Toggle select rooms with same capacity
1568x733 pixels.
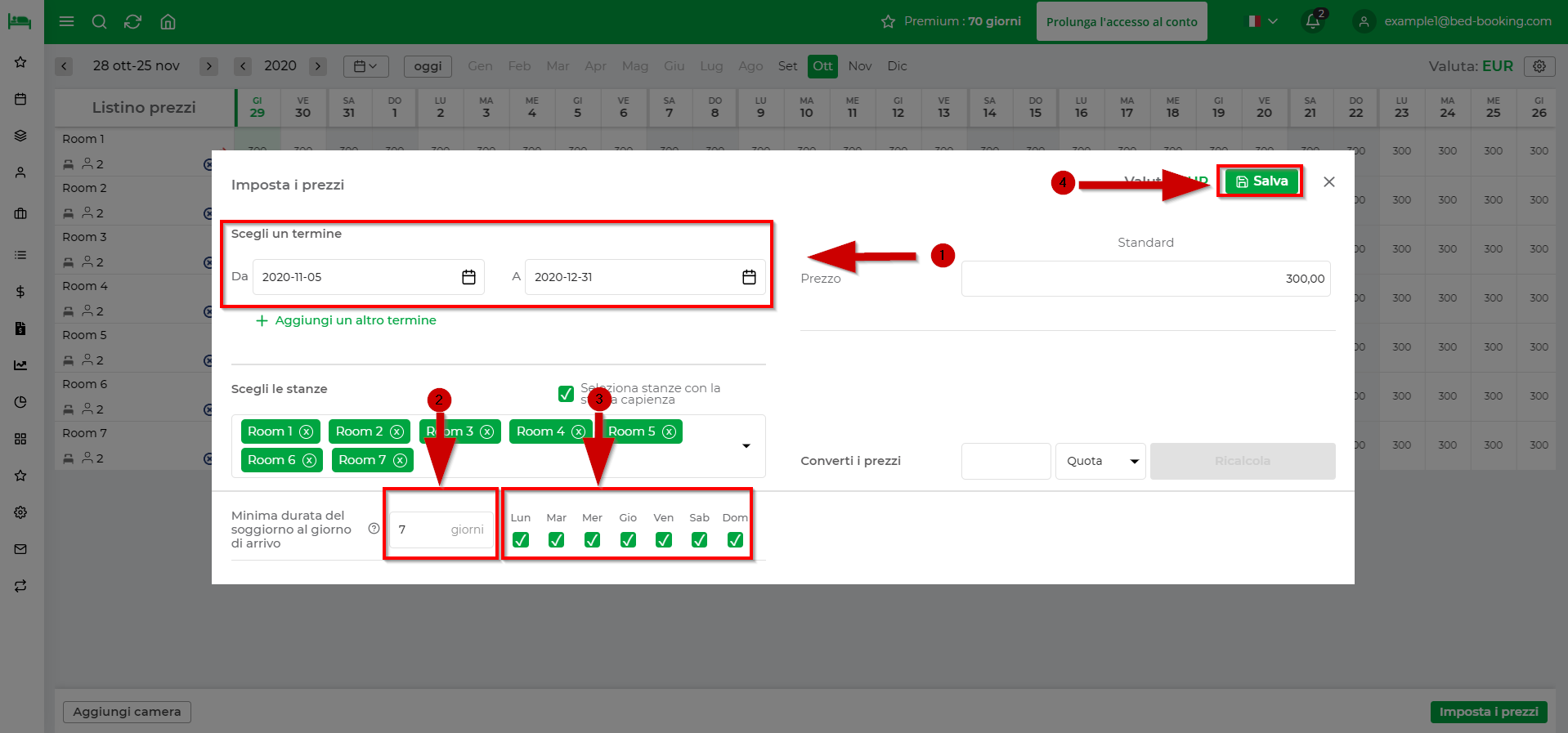(x=566, y=394)
